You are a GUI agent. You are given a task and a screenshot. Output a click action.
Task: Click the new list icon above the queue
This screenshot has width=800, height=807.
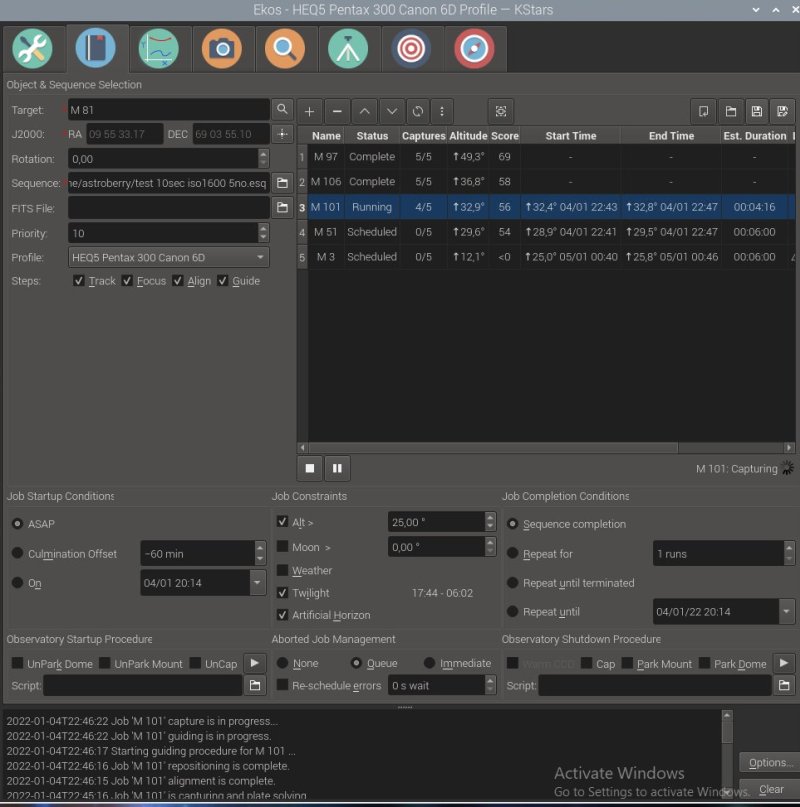[x=703, y=111]
